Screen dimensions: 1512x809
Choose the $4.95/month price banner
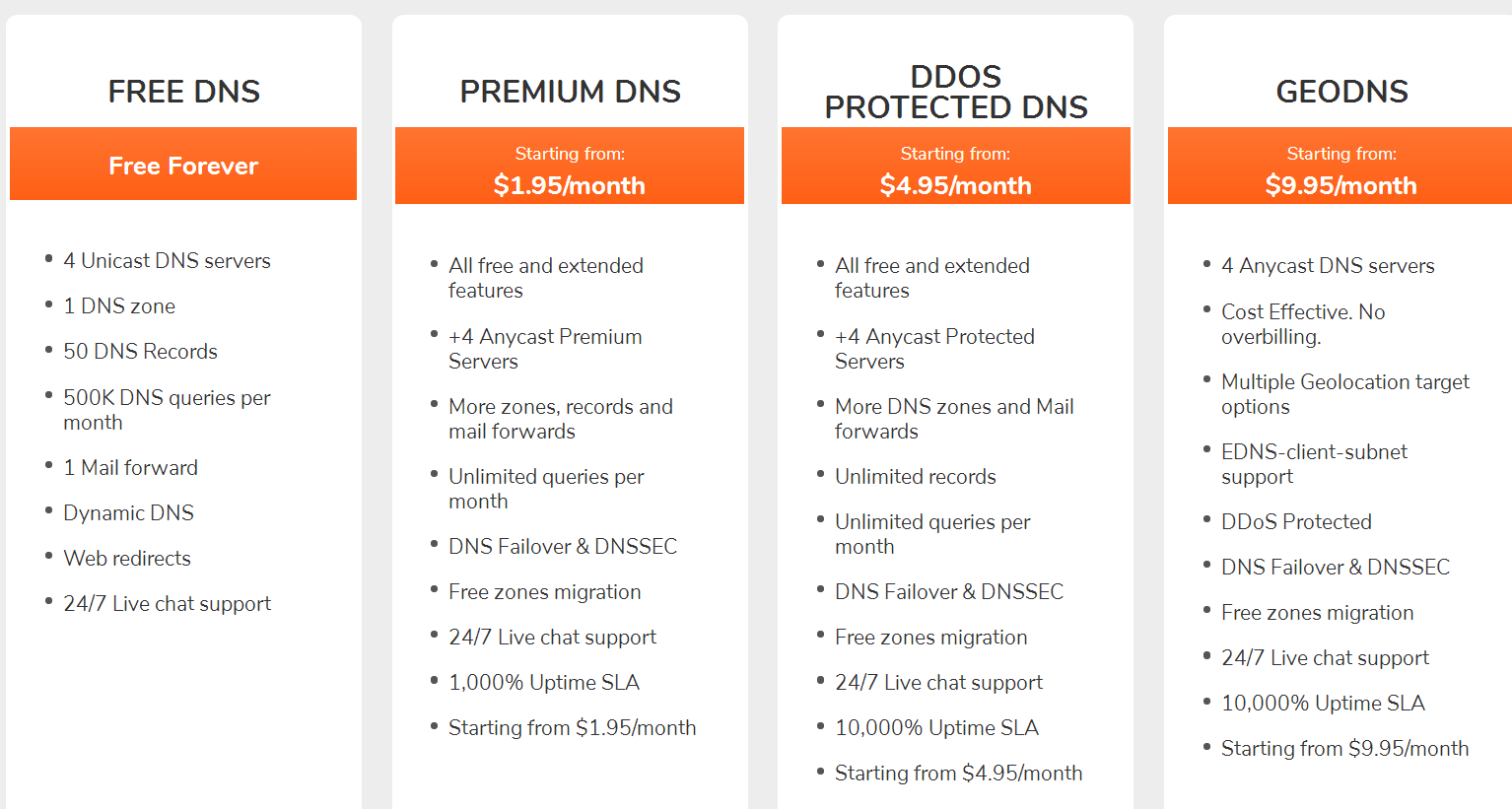tap(956, 166)
